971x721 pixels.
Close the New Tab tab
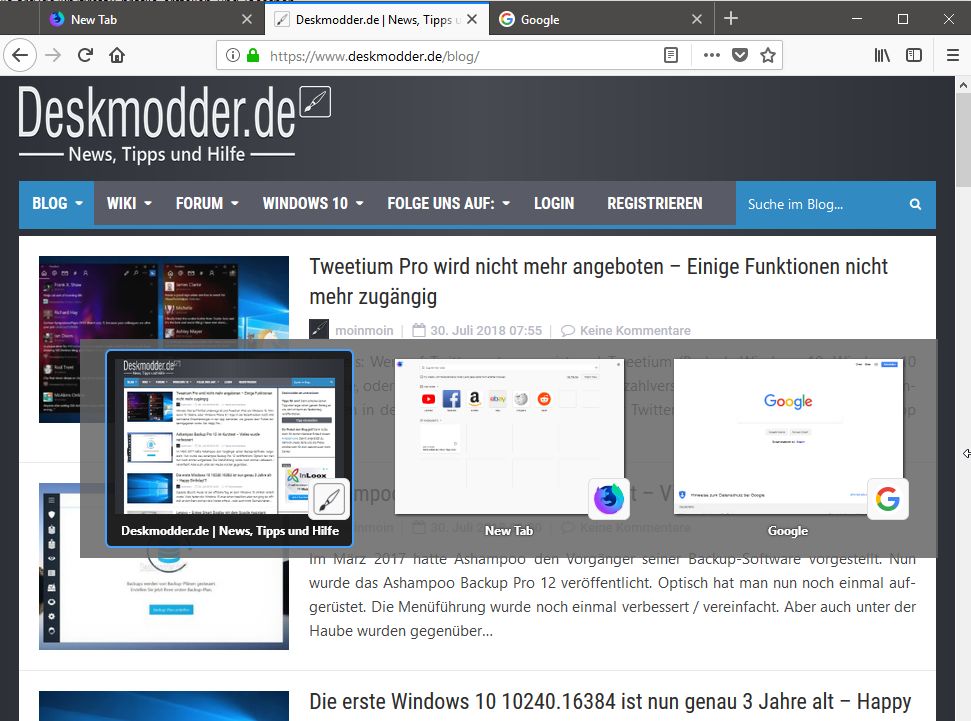(x=246, y=19)
